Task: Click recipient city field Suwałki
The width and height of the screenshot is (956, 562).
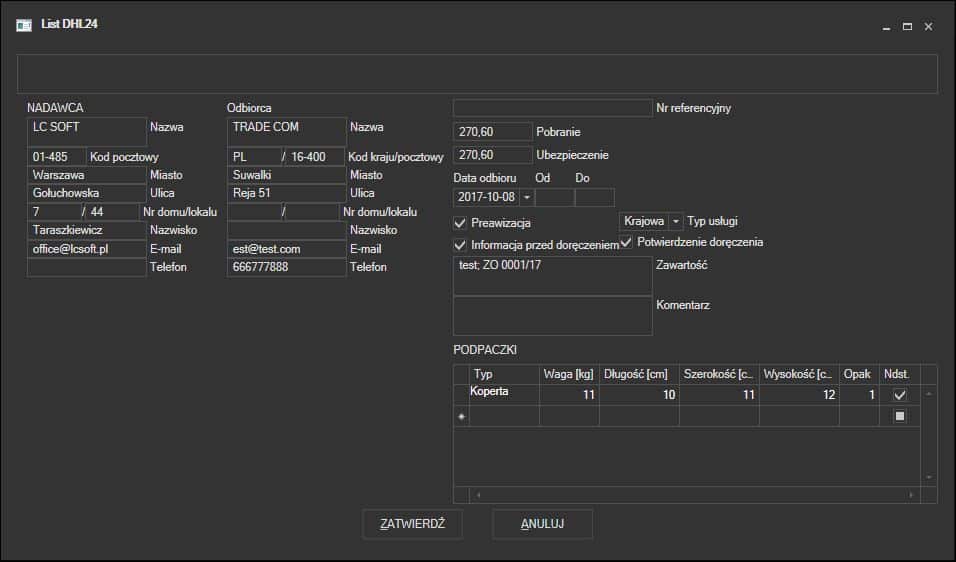Action: 287,175
